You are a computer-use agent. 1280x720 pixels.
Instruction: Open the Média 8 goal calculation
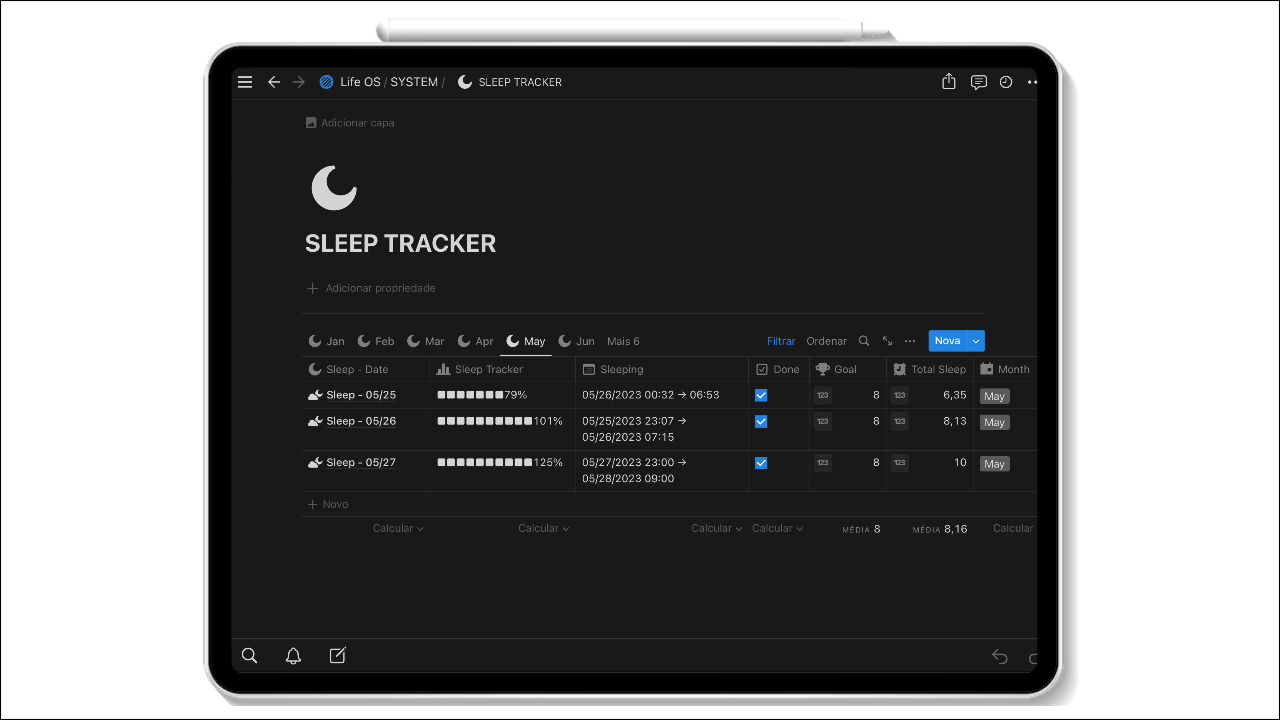coord(861,529)
